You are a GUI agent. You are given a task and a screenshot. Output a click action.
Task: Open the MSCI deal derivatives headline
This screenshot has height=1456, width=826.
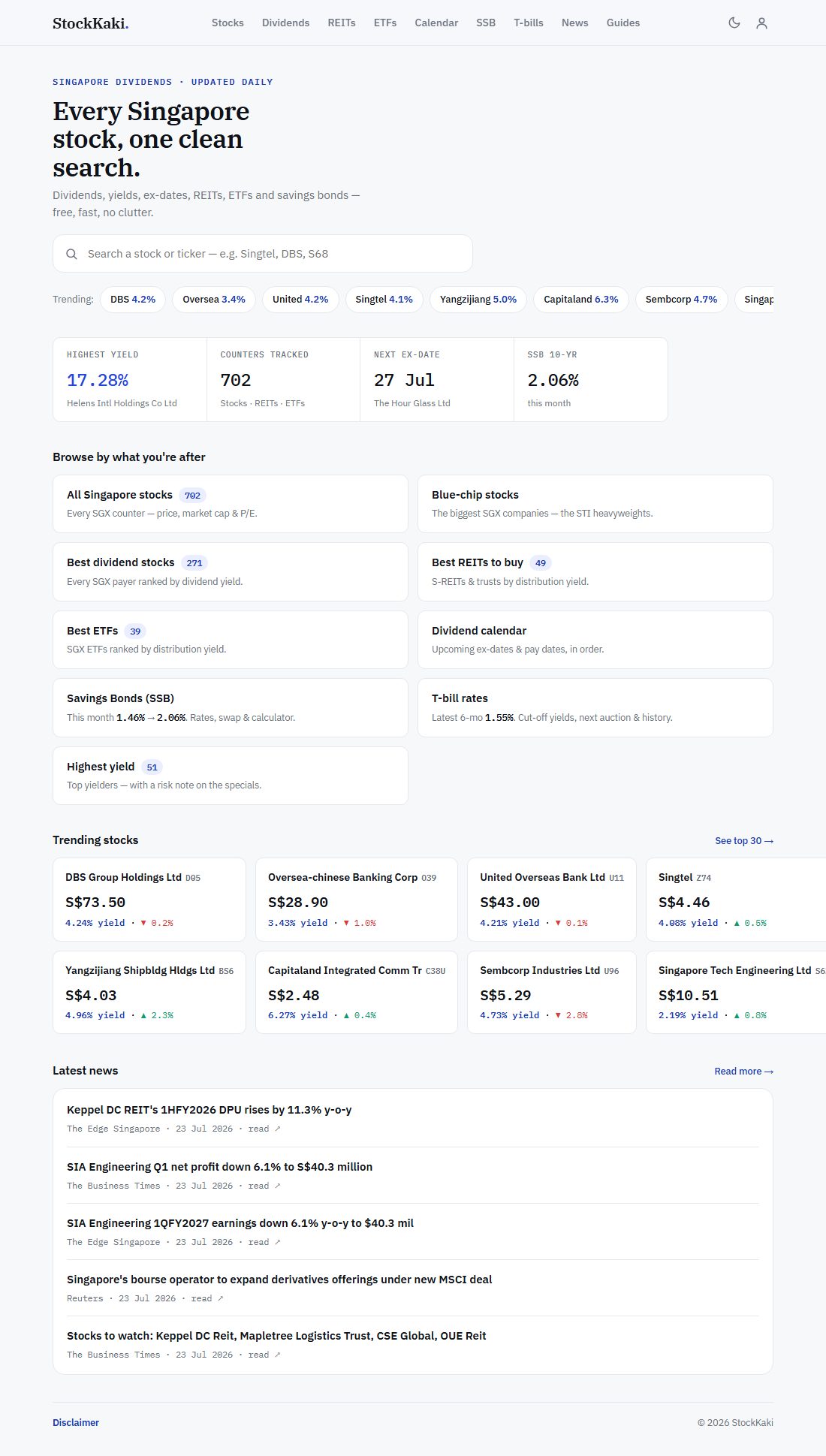tap(279, 1280)
